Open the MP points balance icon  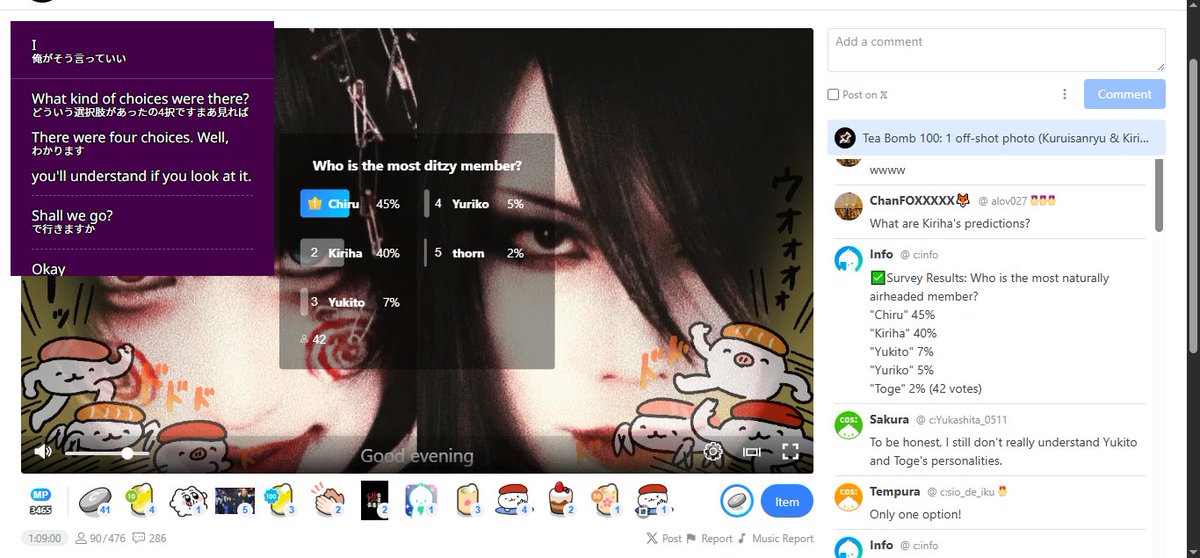(x=41, y=502)
